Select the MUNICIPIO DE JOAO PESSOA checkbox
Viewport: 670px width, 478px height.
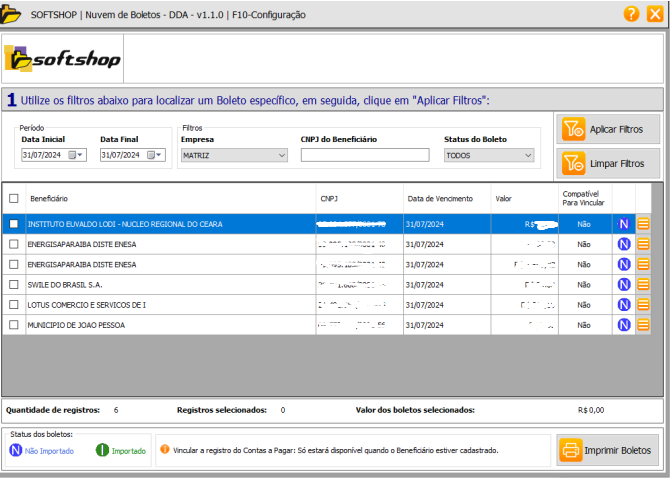tap(14, 325)
